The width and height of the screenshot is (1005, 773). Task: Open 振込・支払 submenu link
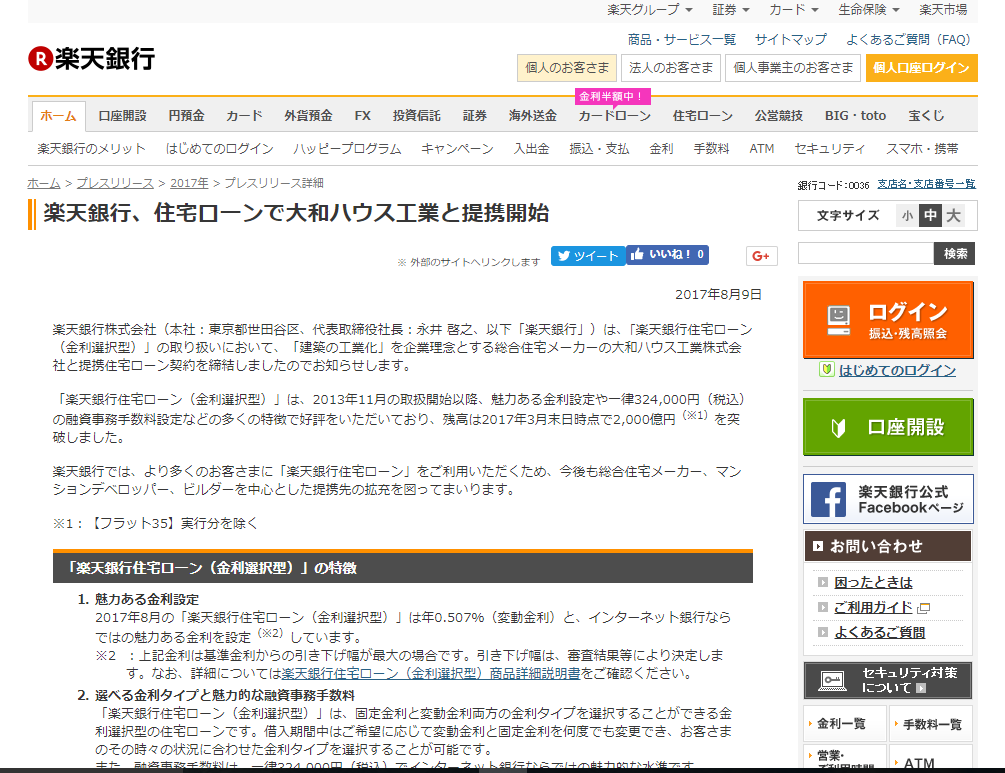coord(599,149)
